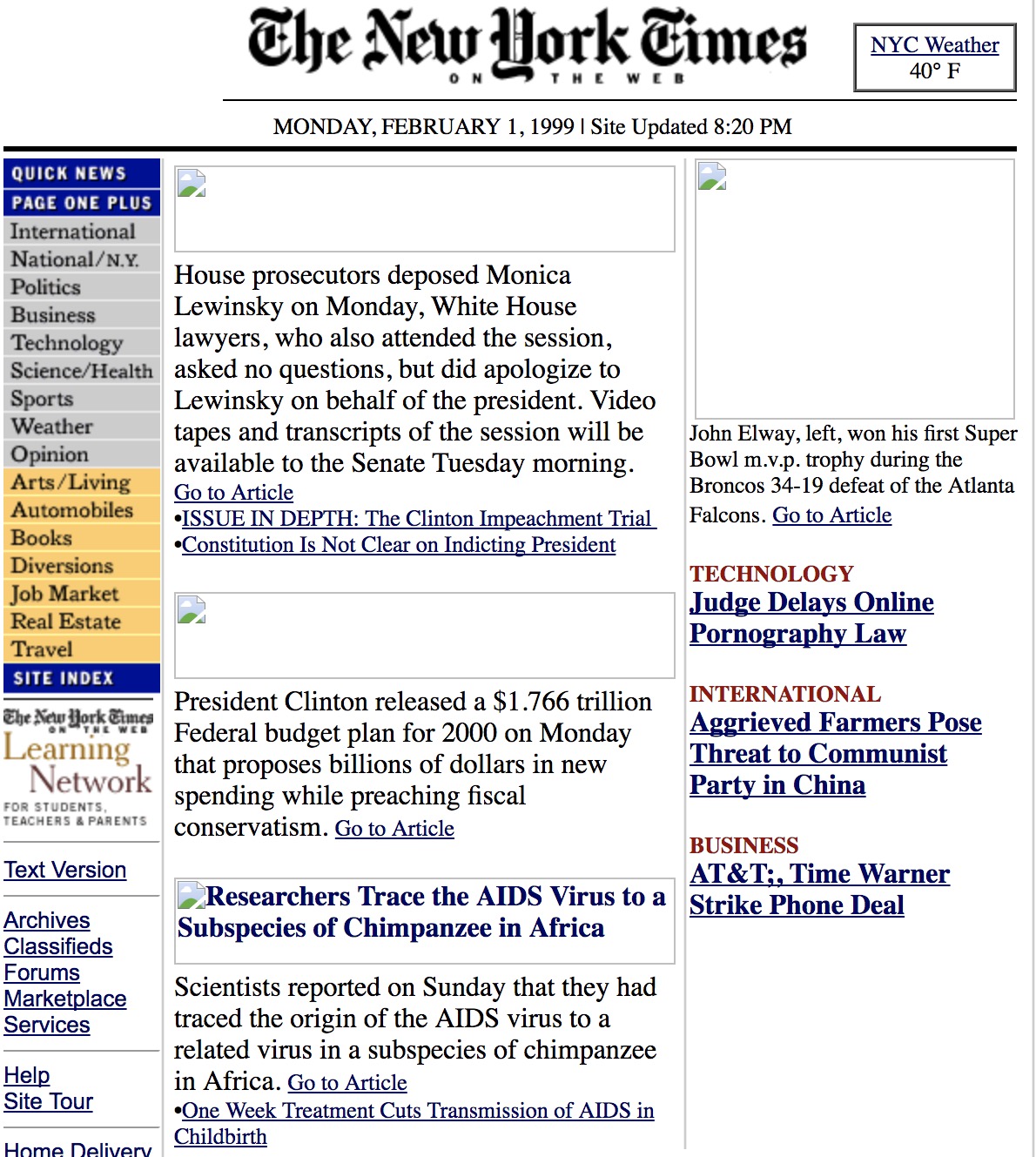Go to the Technology section
1036x1157 pixels.
(x=67, y=343)
